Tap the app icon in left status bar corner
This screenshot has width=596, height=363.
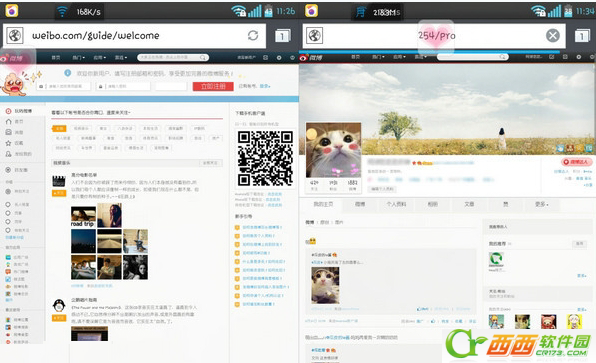pyautogui.click(x=12, y=11)
